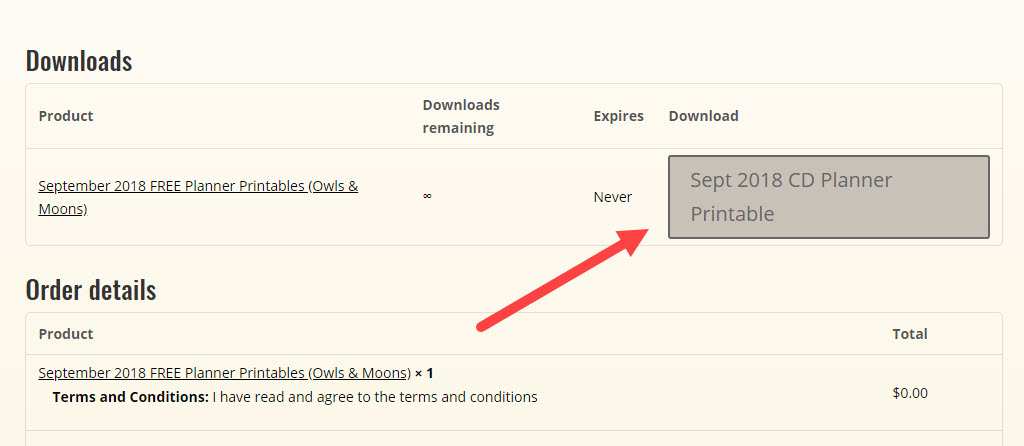
Task: Select the Order details section heading
Action: [x=91, y=290]
